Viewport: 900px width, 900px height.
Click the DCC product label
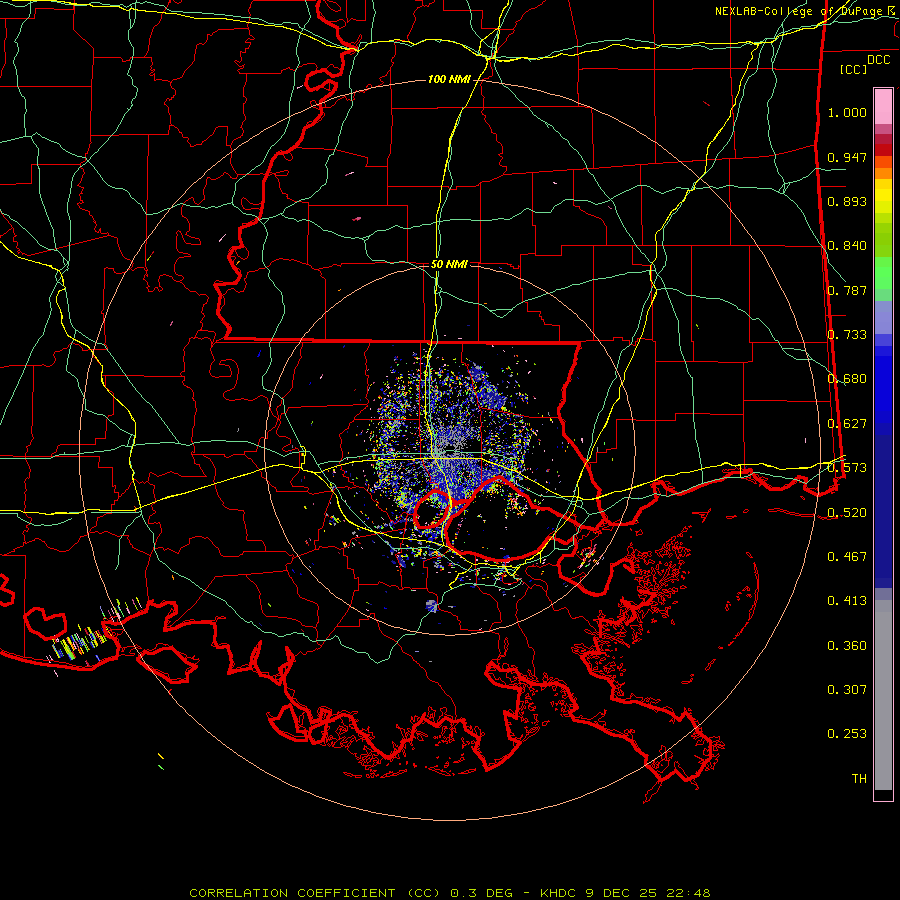879,60
